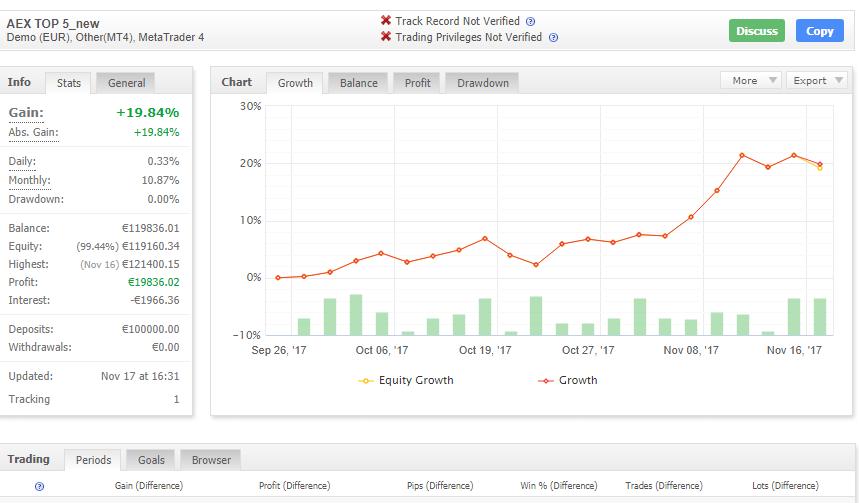Switch to the Balance chart tab
The height and width of the screenshot is (503, 859).
click(x=358, y=83)
